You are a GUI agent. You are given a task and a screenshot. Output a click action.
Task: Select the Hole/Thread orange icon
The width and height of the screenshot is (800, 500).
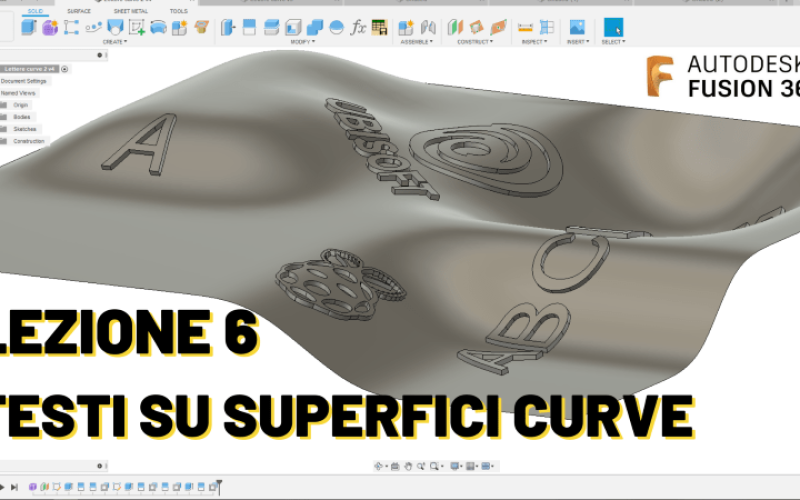[x=202, y=27]
